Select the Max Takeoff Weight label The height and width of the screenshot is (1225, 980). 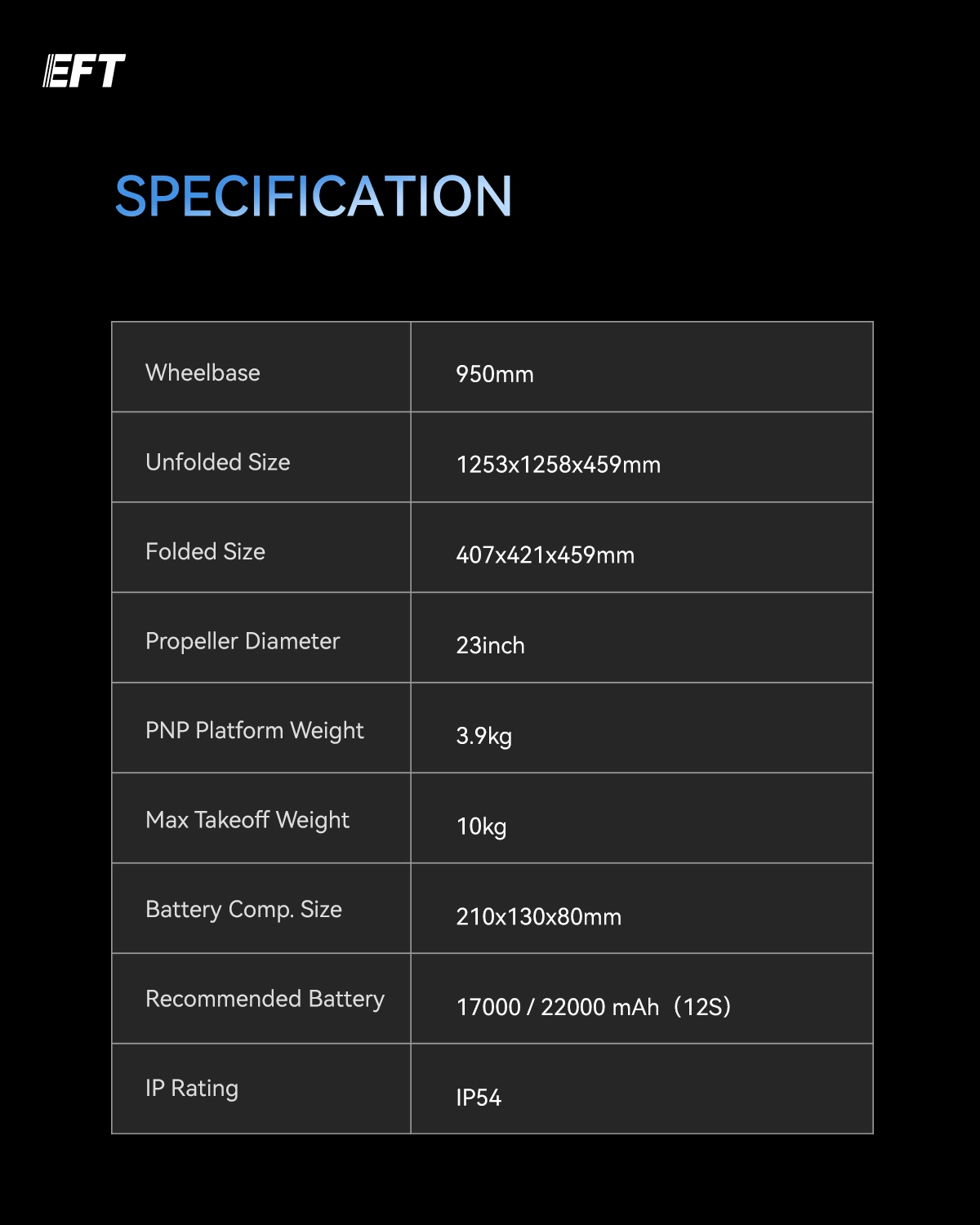(x=247, y=821)
